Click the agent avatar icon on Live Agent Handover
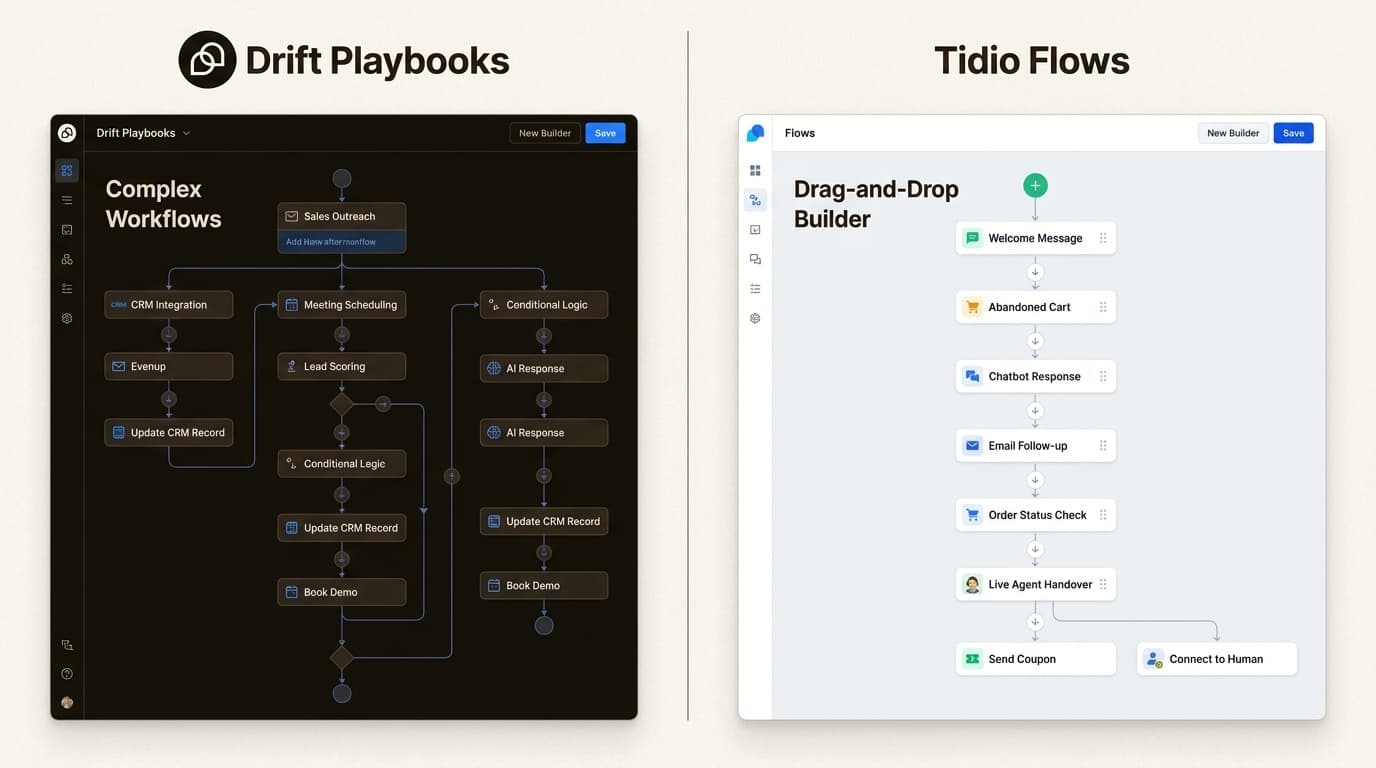Screen dimensions: 1376x768 (x=972, y=584)
